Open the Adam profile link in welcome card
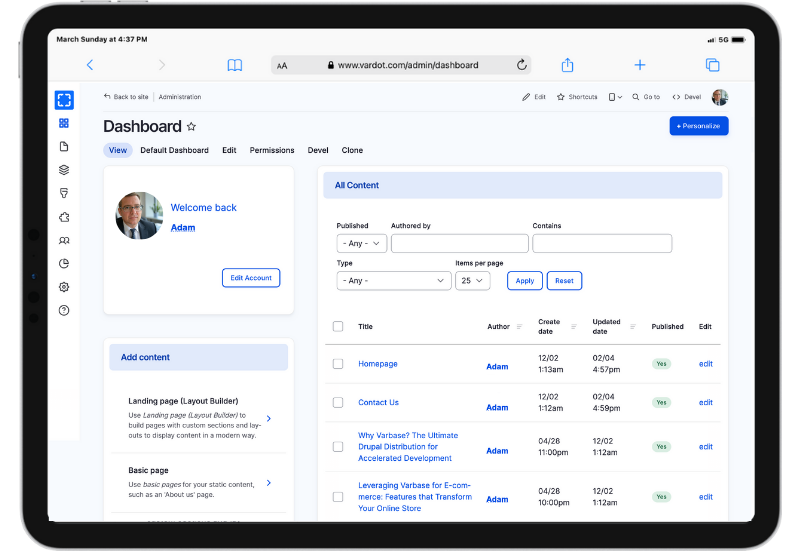The width and height of the screenshot is (800, 551). [183, 228]
